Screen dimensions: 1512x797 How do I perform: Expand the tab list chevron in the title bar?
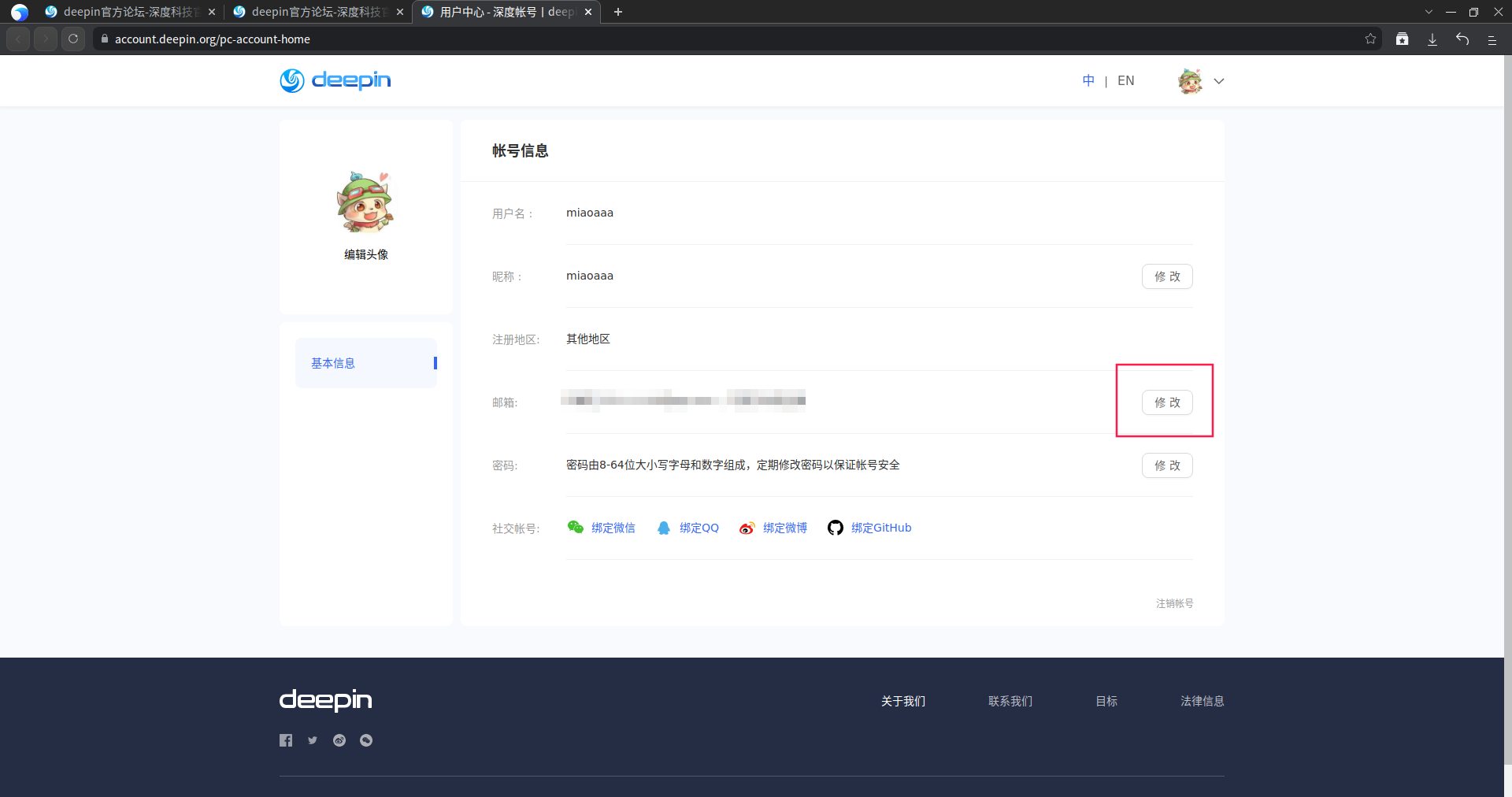pyautogui.click(x=1429, y=12)
